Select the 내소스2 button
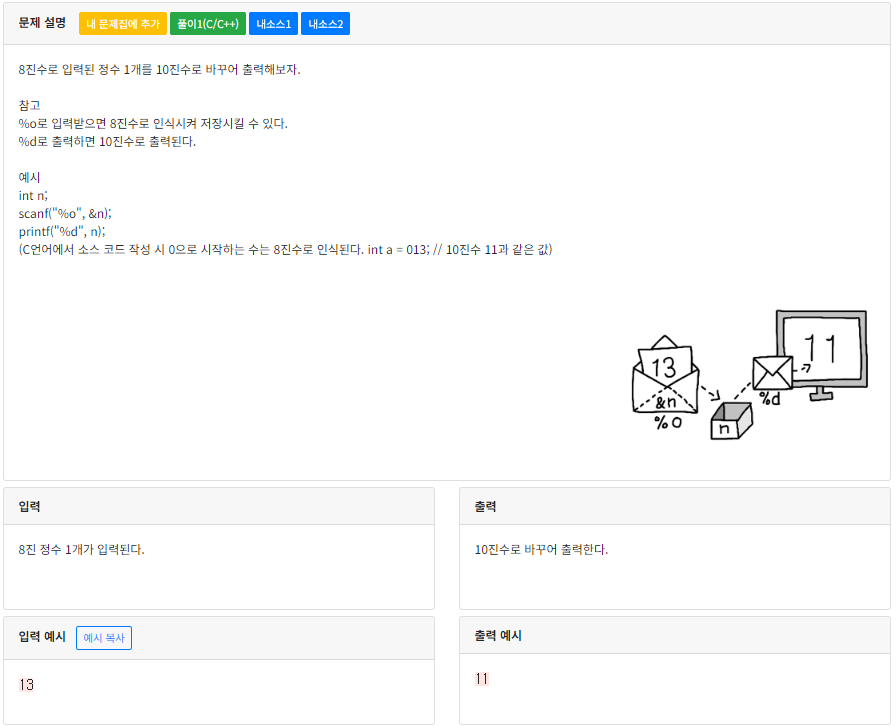Viewport: 896px width, 726px height. click(324, 22)
